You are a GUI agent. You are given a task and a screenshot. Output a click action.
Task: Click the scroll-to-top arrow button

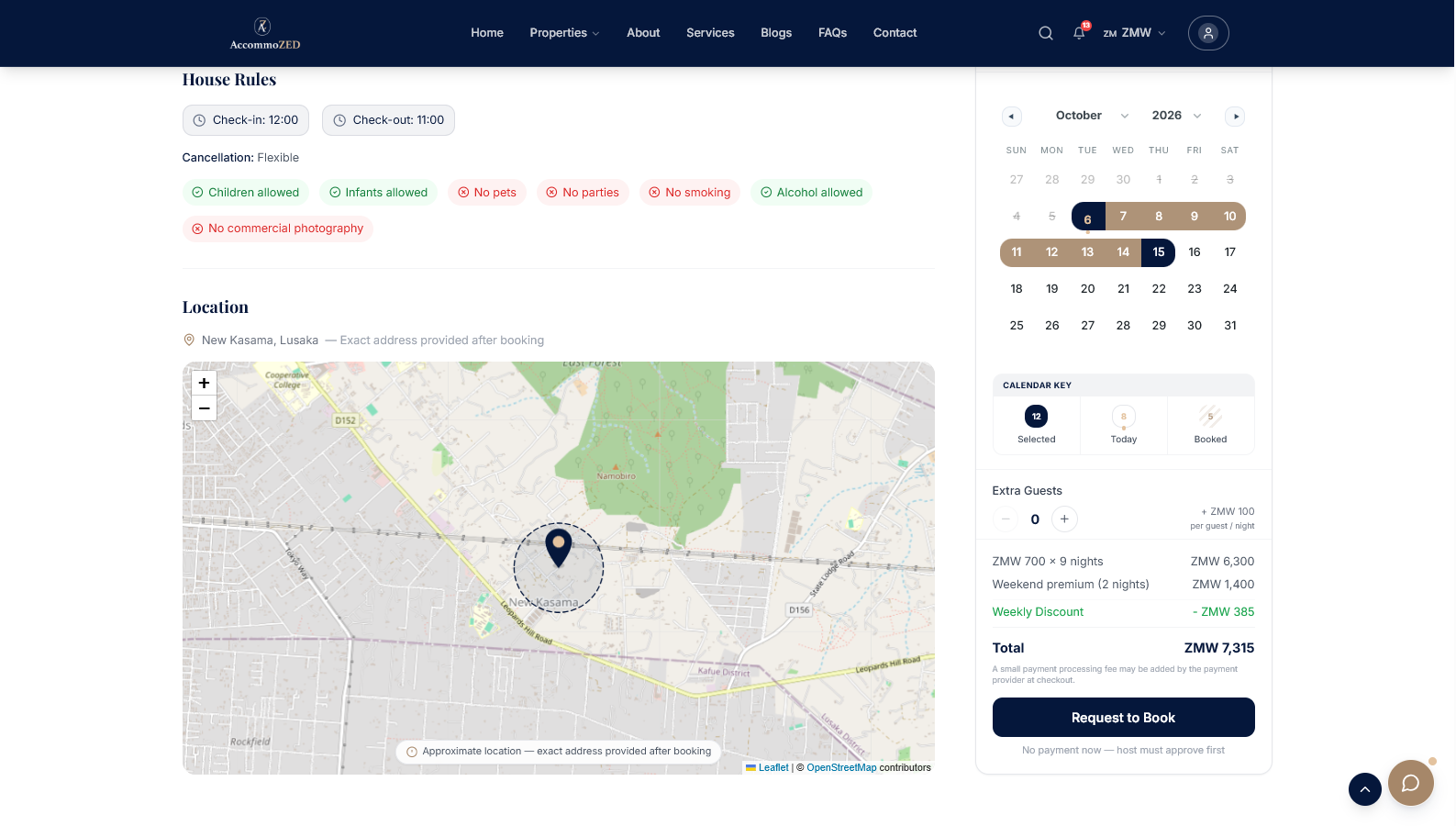[1365, 789]
